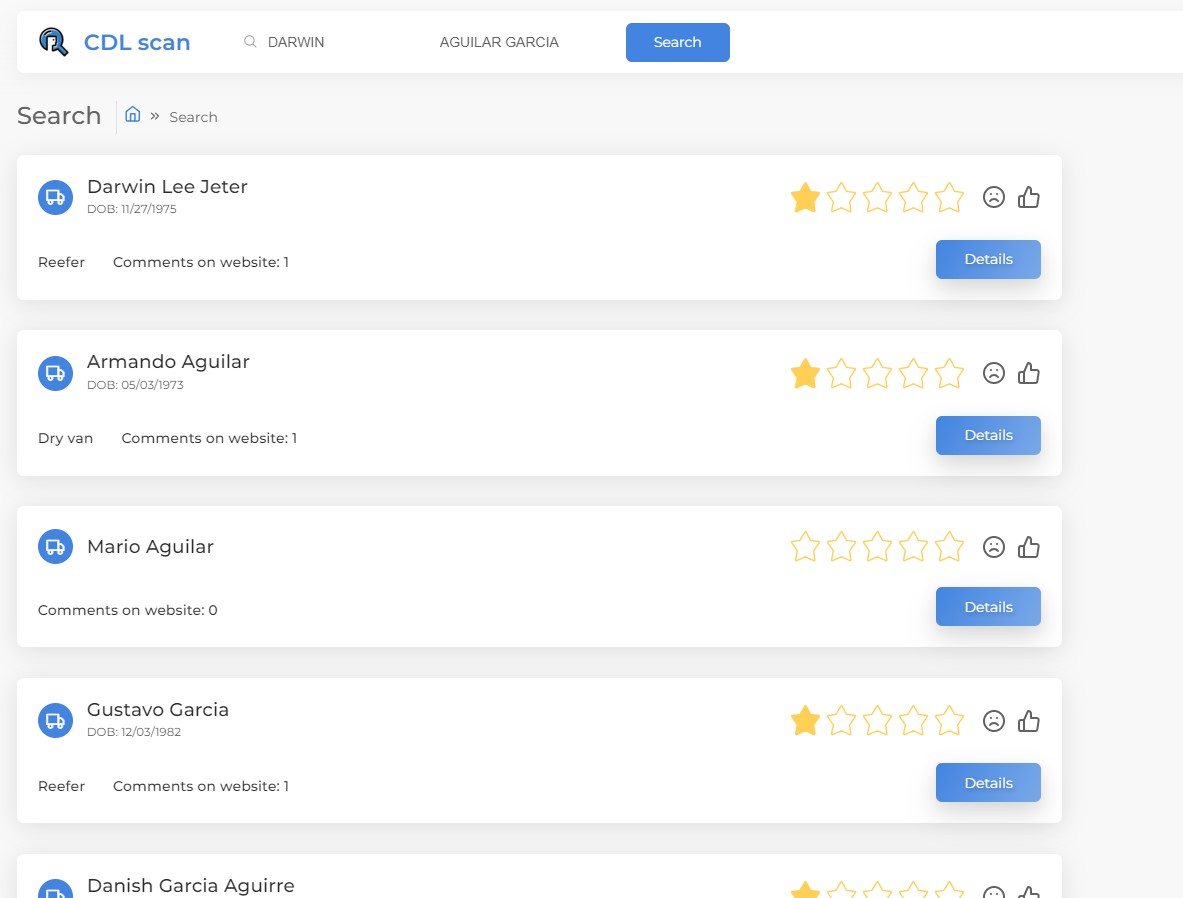Click sad face icon for Gustavo Garcia
The height and width of the screenshot is (898, 1183).
click(994, 721)
